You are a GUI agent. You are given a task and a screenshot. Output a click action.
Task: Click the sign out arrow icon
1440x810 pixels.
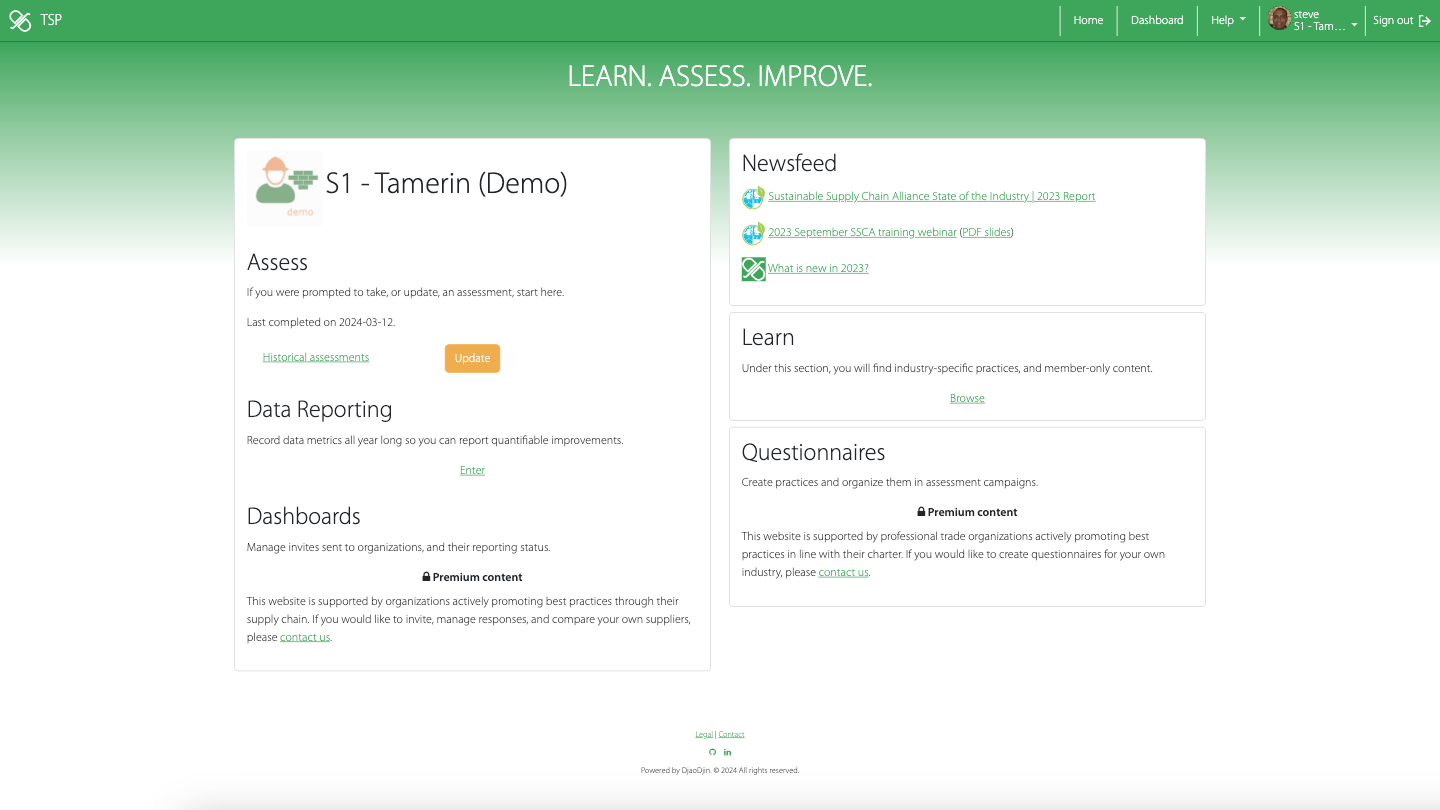1425,20
